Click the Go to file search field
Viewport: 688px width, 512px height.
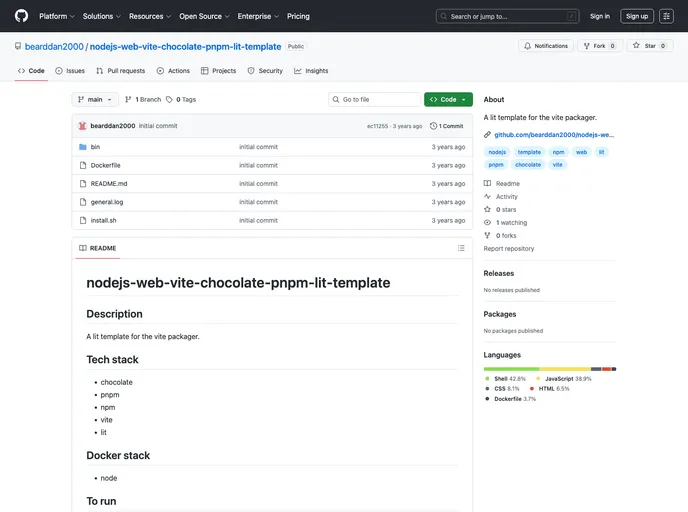pos(375,100)
